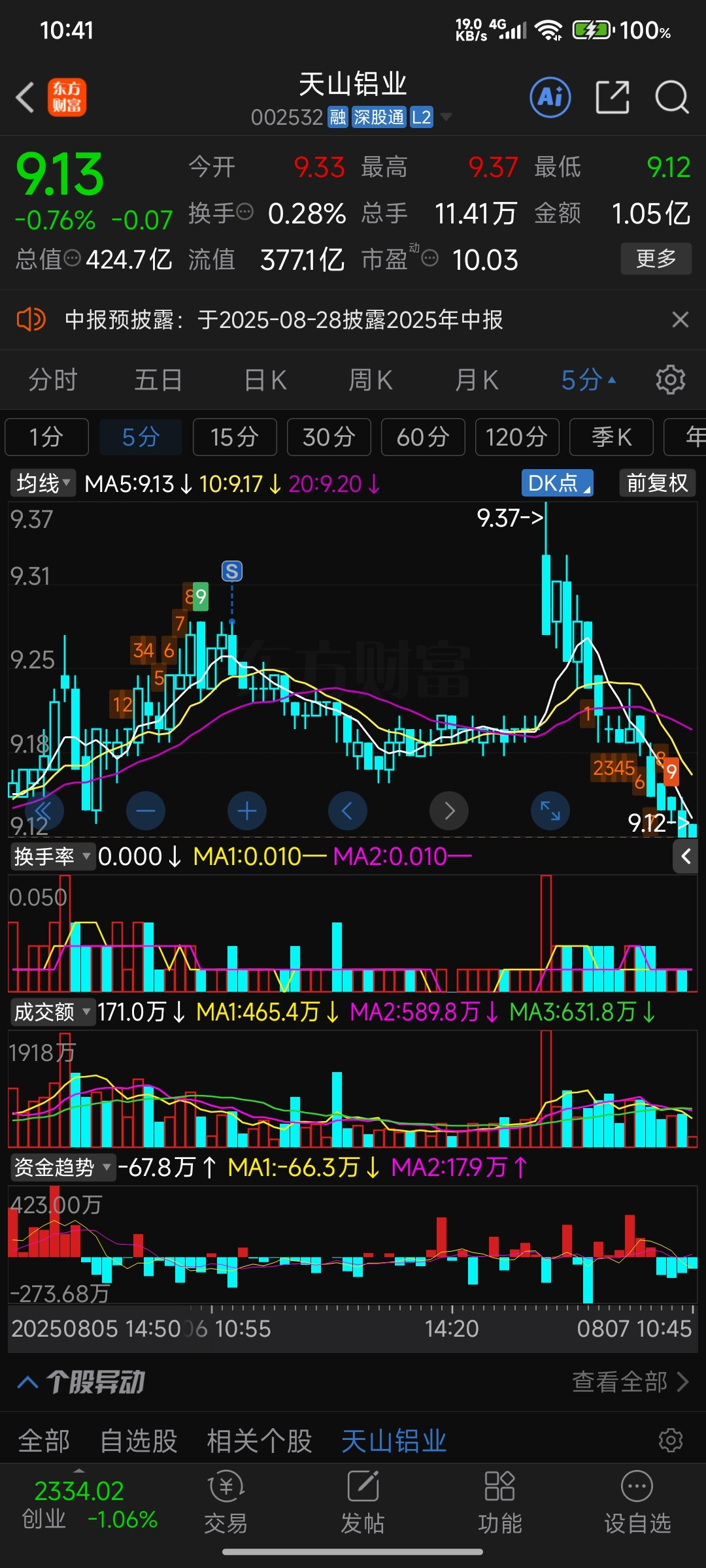Viewport: 706px width, 1568px height.
Task: Tap the 换手 info icon
Action: [244, 211]
